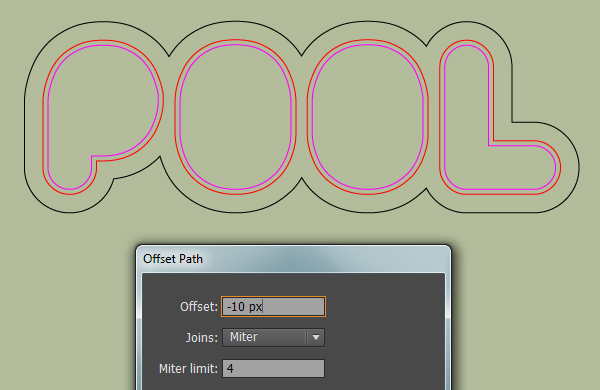Click the Offset label text

coord(199,307)
